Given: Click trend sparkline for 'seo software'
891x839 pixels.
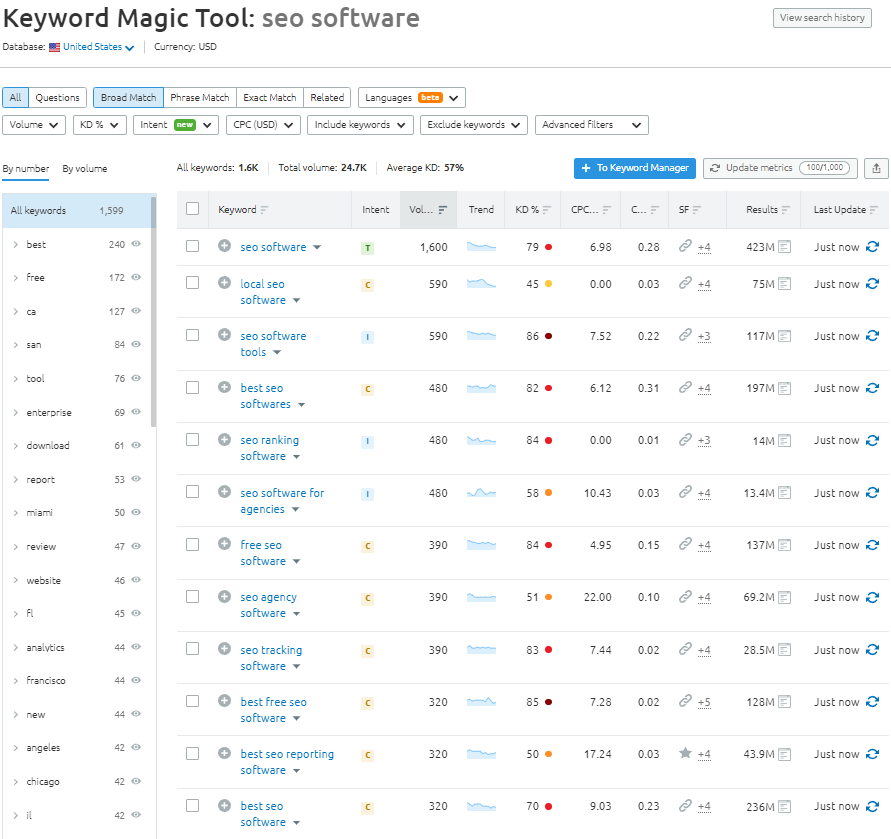Looking at the screenshot, I should point(481,247).
